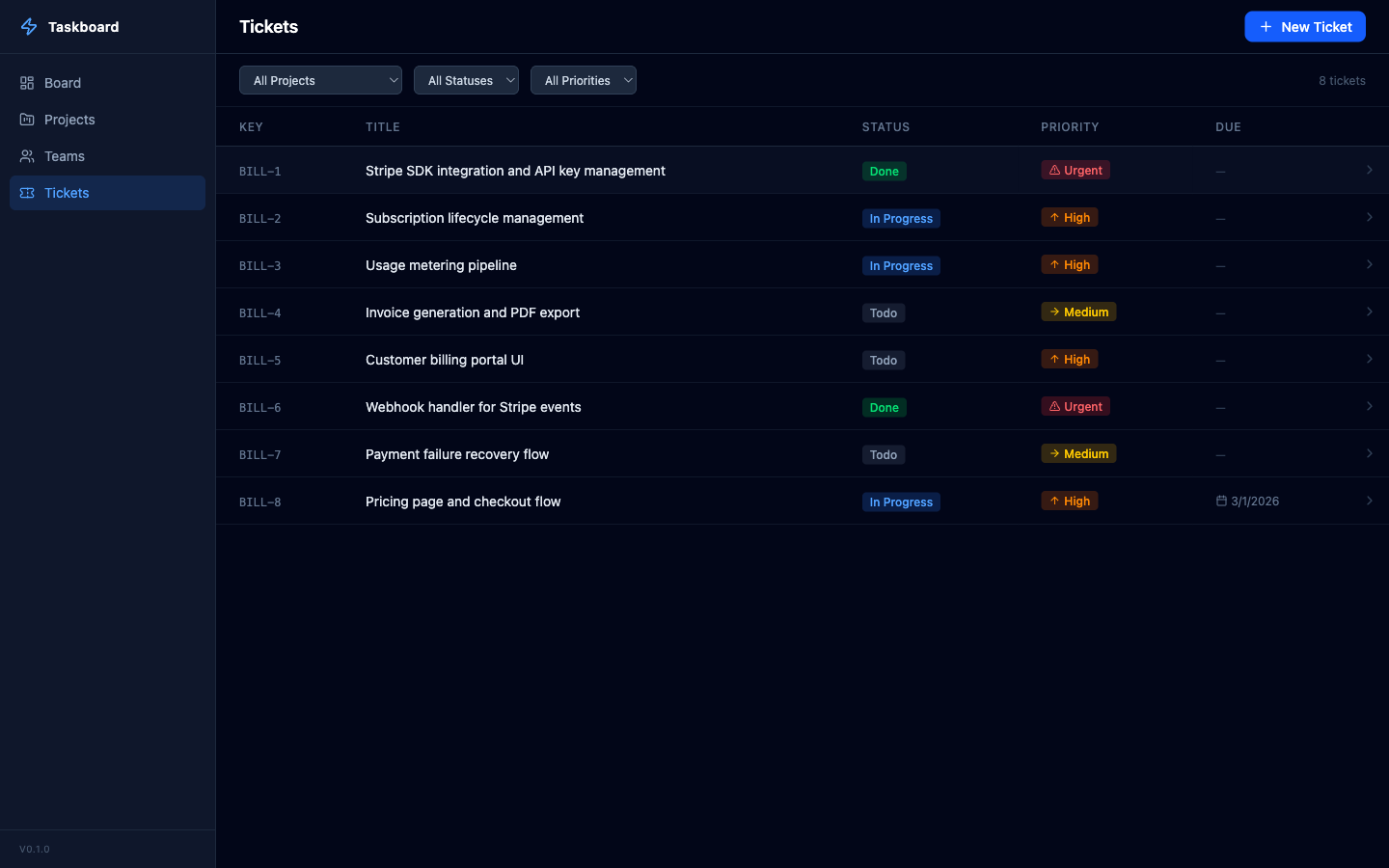Click the Board grid icon in sidebar
1389x868 pixels.
[27, 83]
